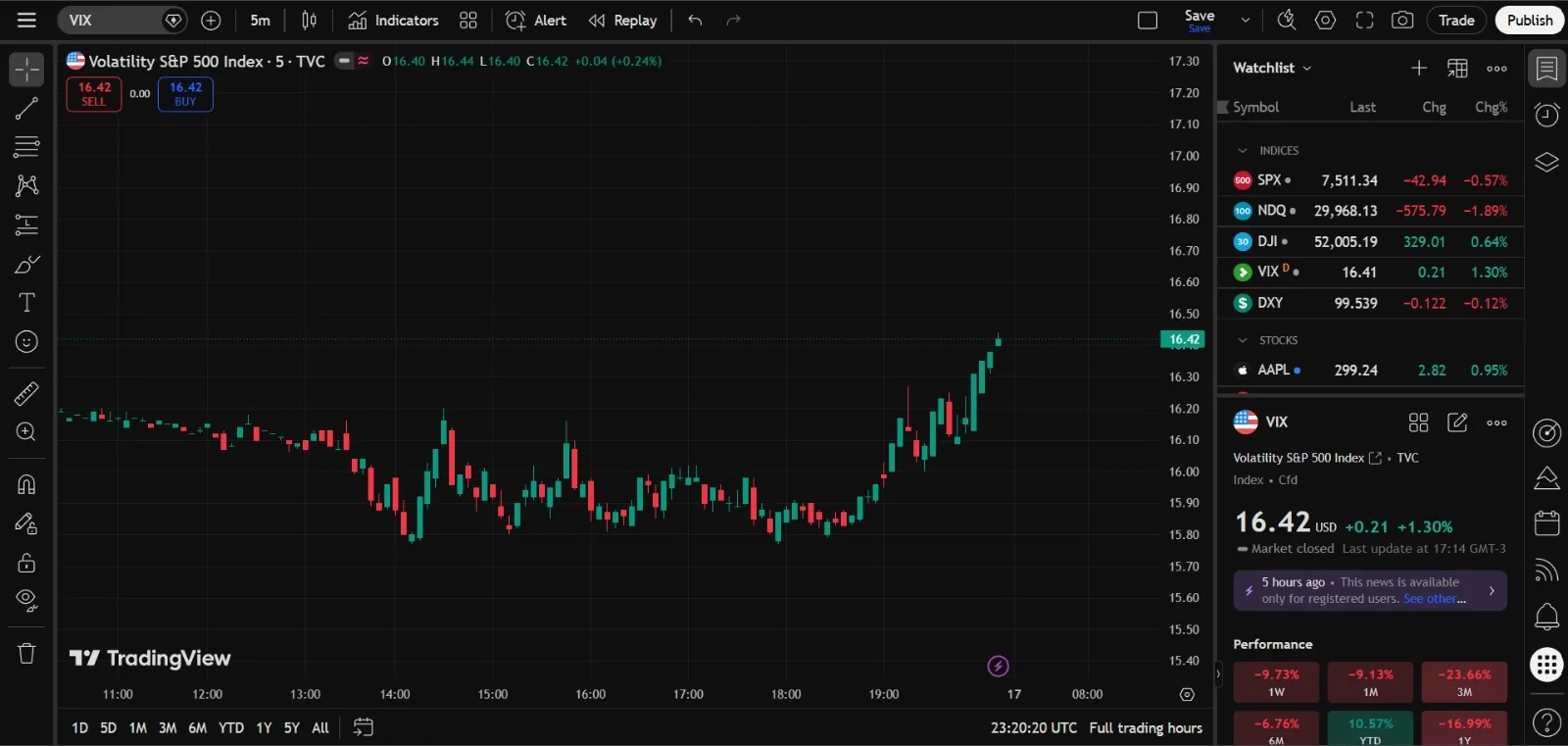Switch chart range to 1M

(x=138, y=727)
